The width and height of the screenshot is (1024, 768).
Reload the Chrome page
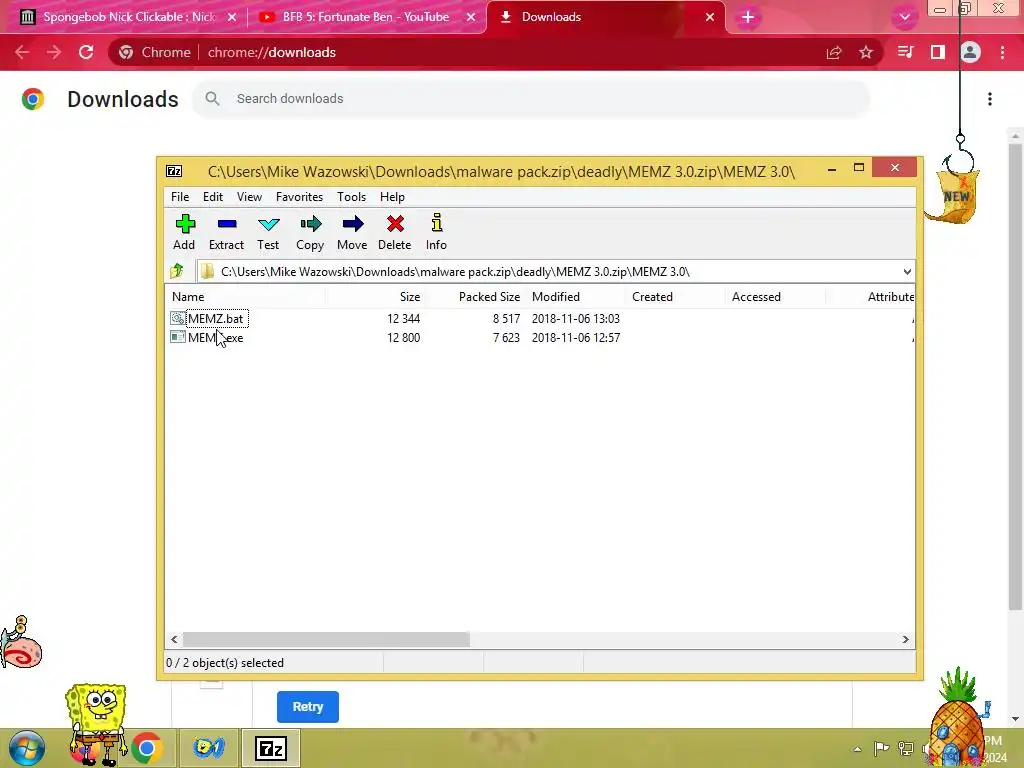tap(86, 52)
